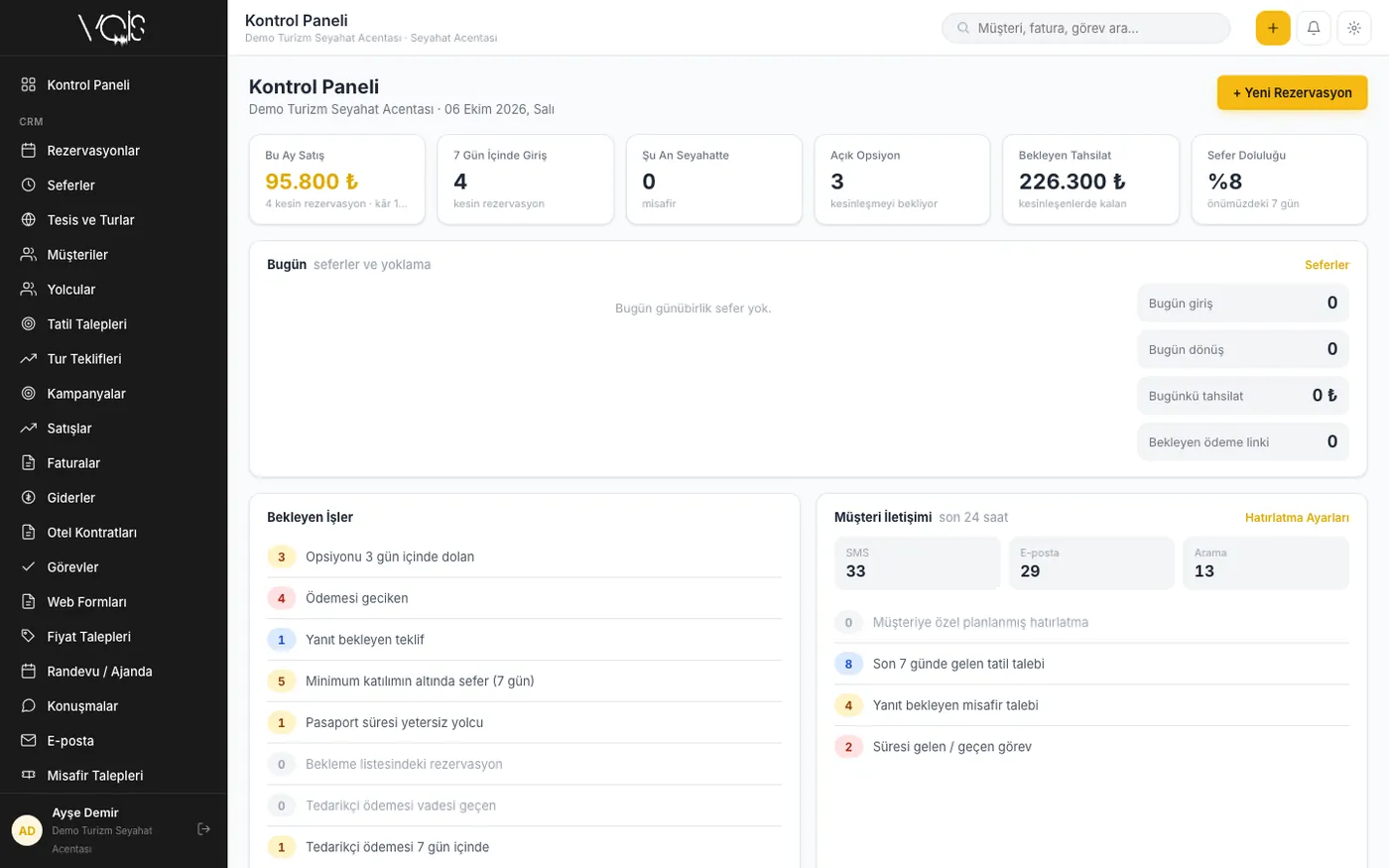Open the Hatırlatma Ayarları link

pos(1297,518)
